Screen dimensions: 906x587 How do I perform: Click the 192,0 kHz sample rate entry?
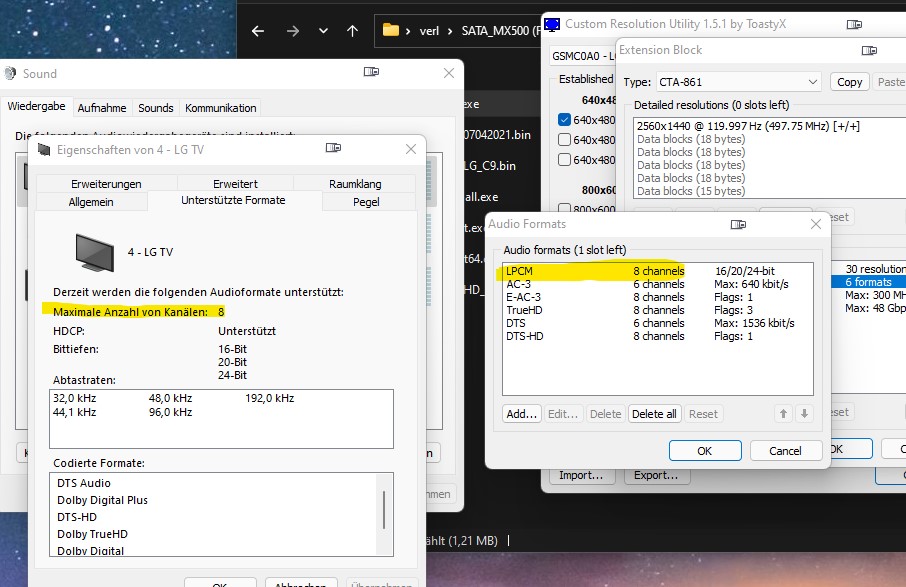(x=270, y=398)
